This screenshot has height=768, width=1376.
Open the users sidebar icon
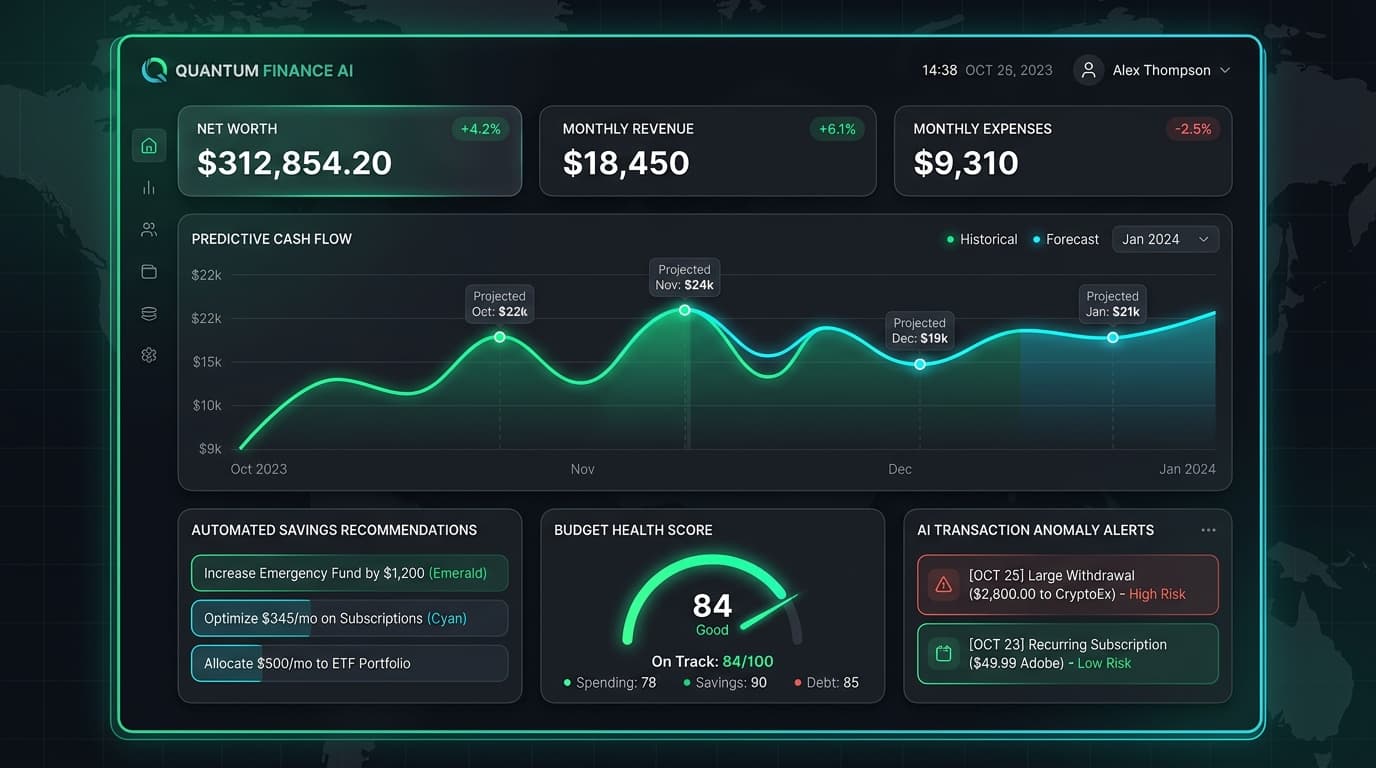[x=149, y=230]
